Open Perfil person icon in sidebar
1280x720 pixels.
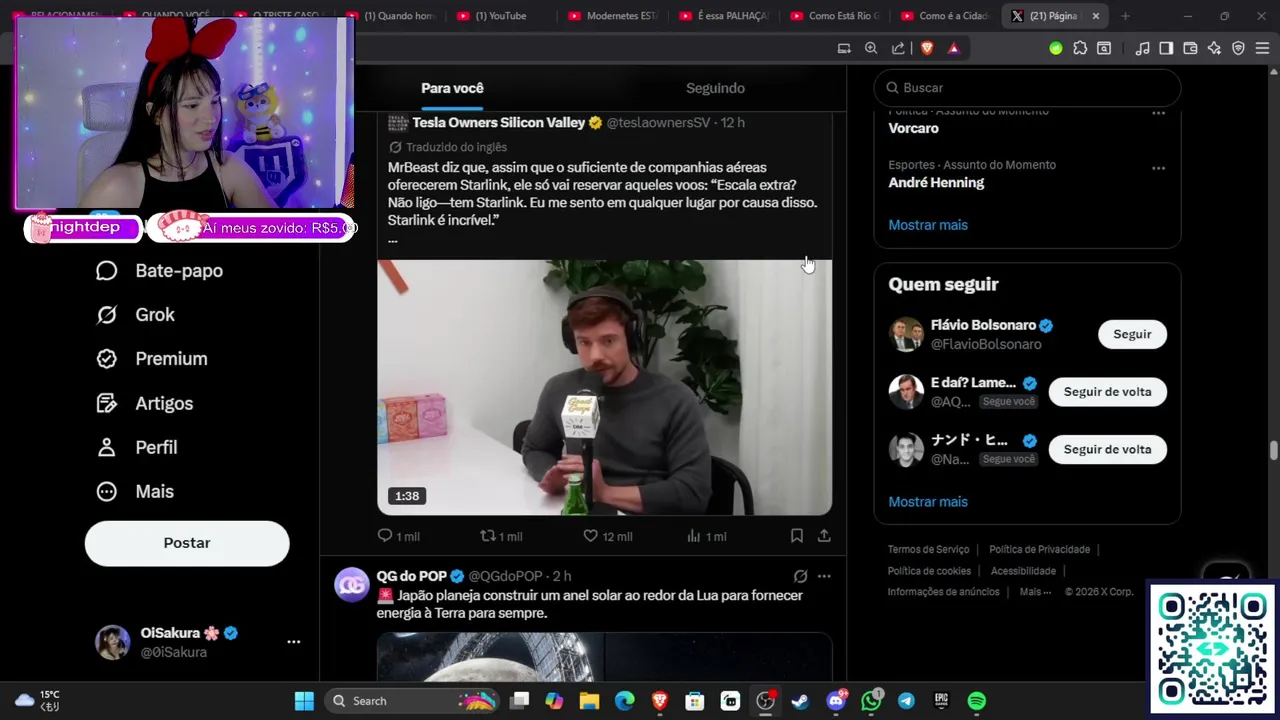(x=107, y=447)
